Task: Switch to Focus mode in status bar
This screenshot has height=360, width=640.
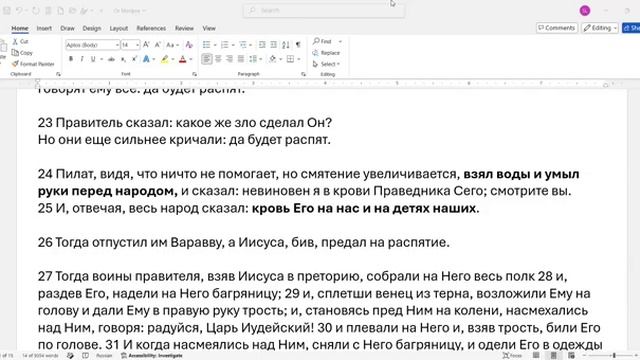Action: point(512,356)
